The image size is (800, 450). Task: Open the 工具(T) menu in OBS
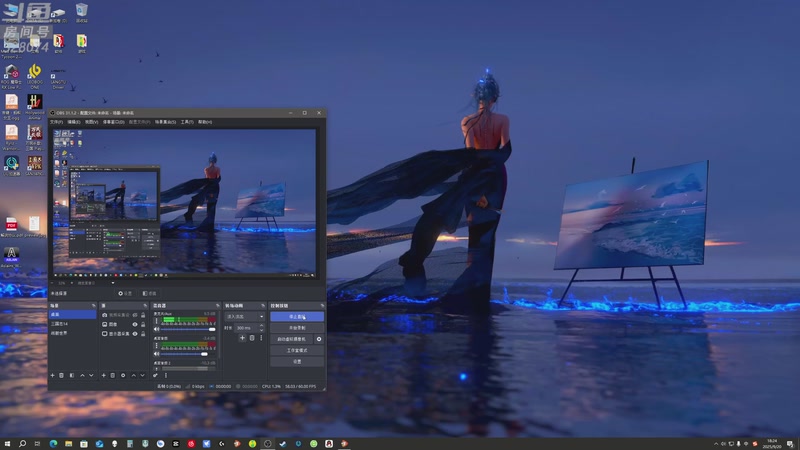tap(187, 122)
